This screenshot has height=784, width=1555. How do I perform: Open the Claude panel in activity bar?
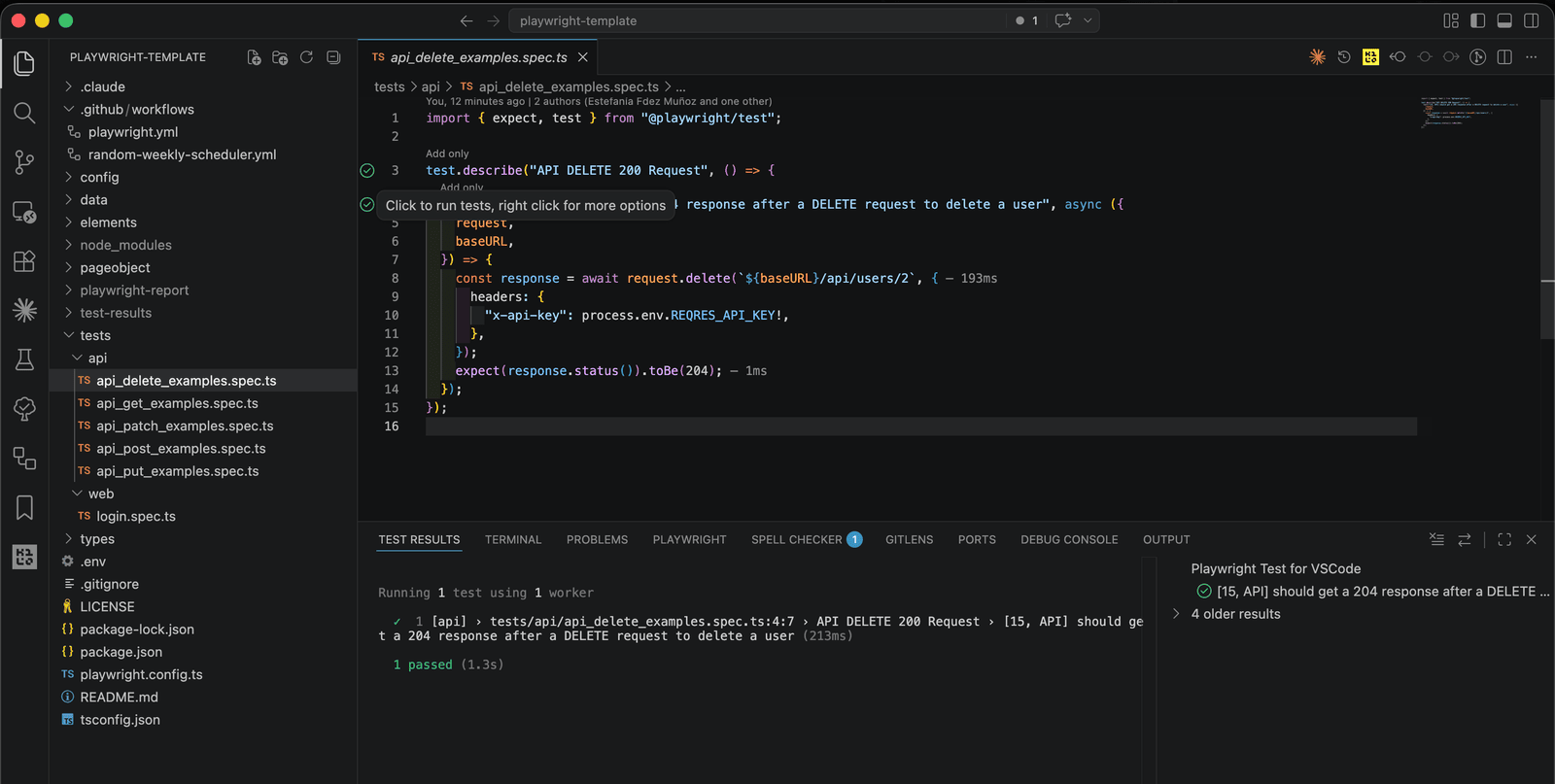24,310
